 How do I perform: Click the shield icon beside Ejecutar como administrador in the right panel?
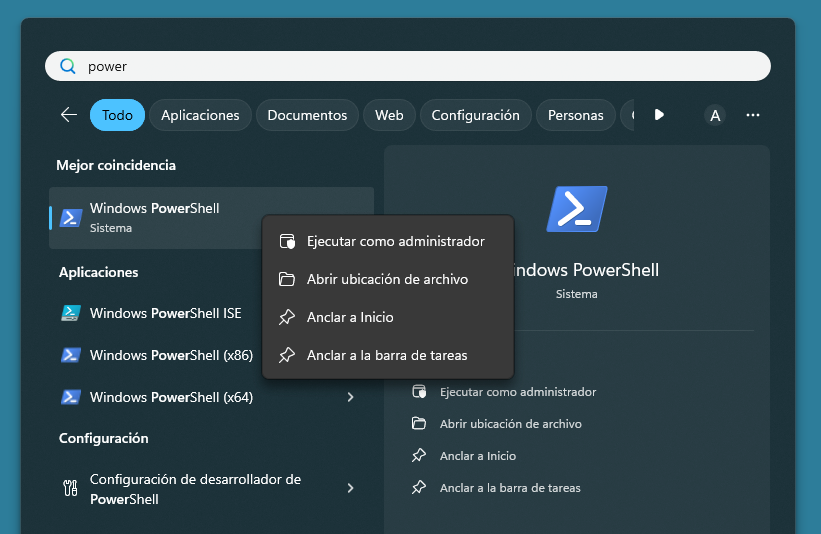coord(419,392)
